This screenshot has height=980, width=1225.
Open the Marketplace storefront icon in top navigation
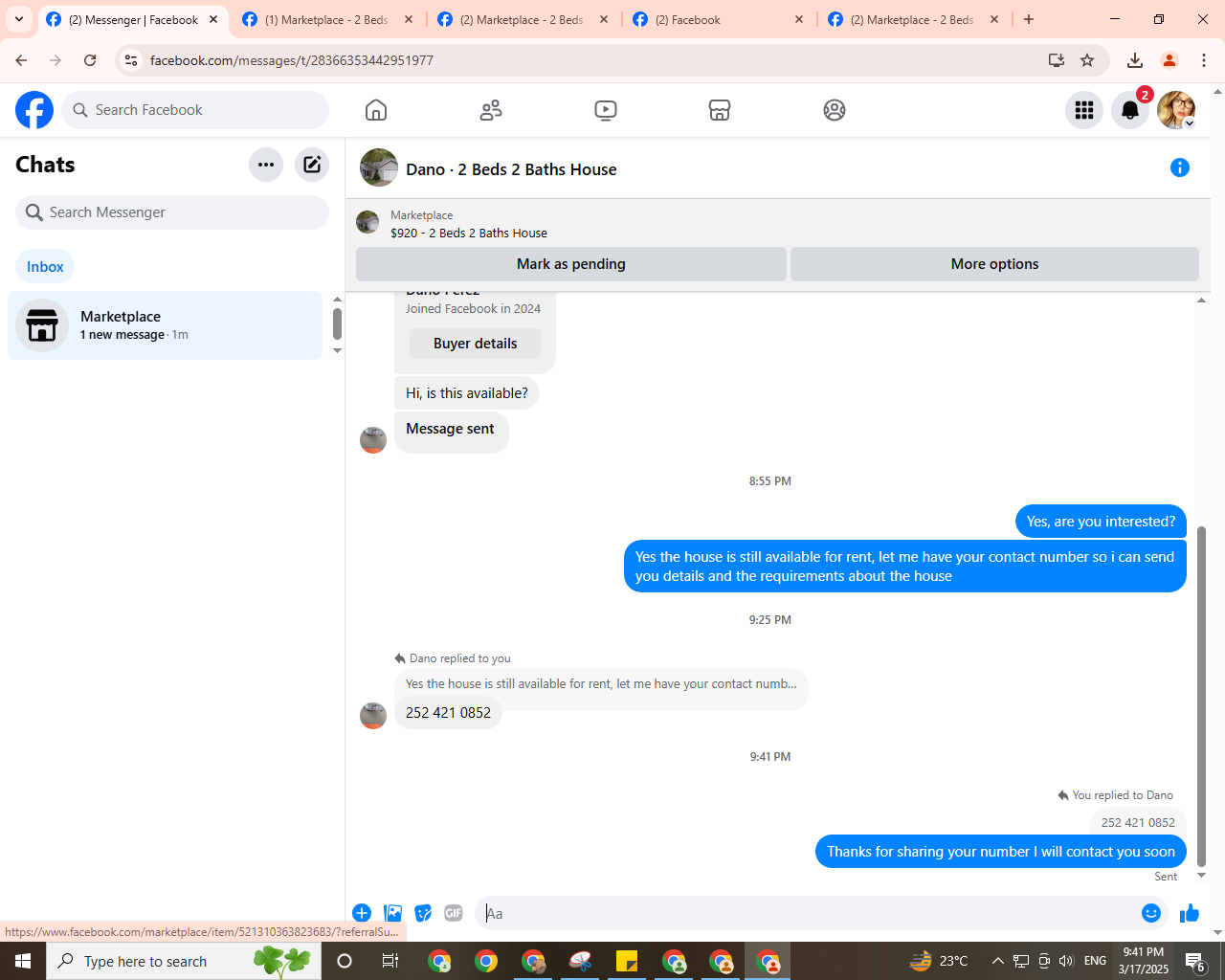720,110
